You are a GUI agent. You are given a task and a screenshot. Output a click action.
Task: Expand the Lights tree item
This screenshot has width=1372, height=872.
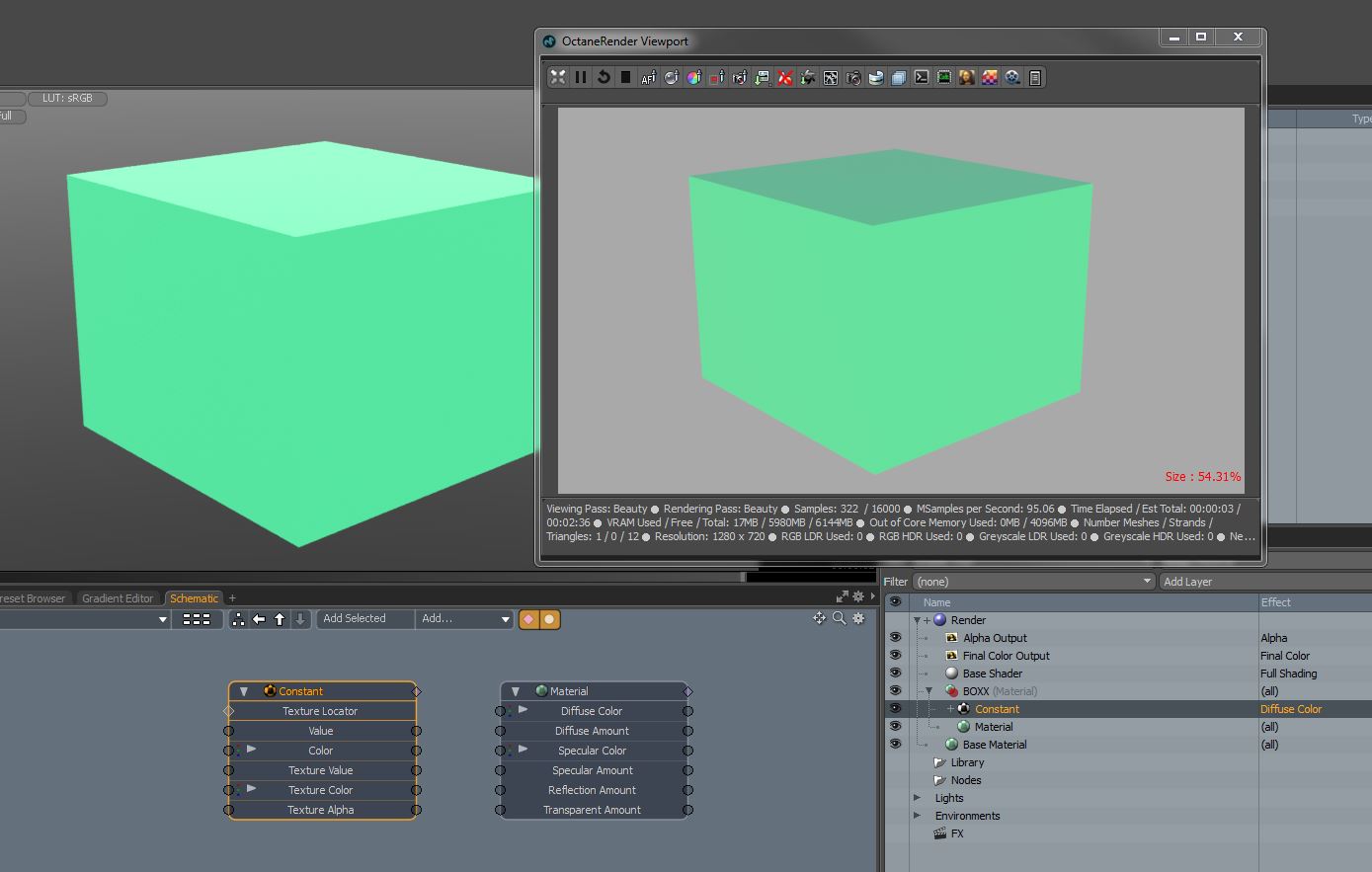click(918, 798)
